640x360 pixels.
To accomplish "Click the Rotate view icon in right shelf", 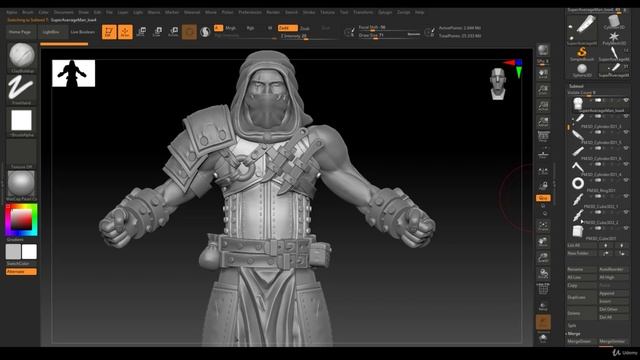I will pos(543,273).
